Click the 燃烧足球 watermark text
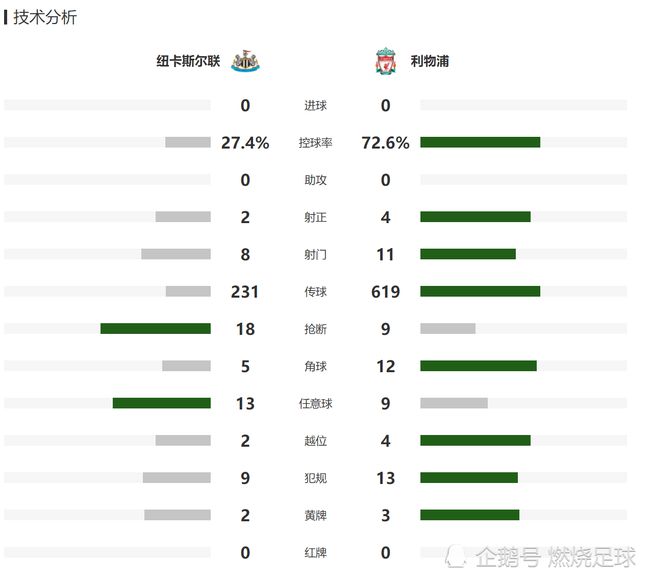The image size is (650, 580). tap(592, 557)
